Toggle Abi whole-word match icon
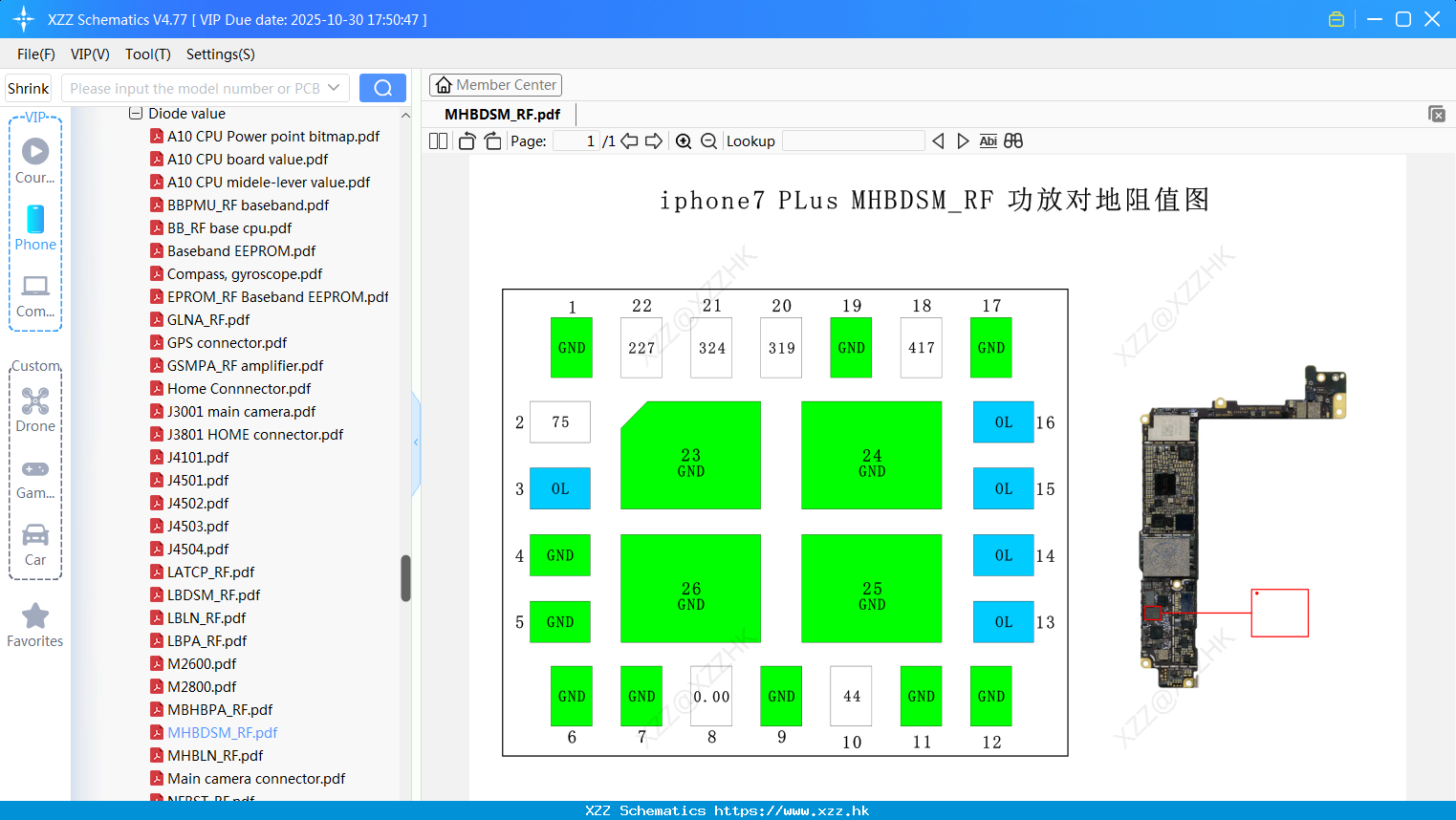The width and height of the screenshot is (1456, 820). 988,141
